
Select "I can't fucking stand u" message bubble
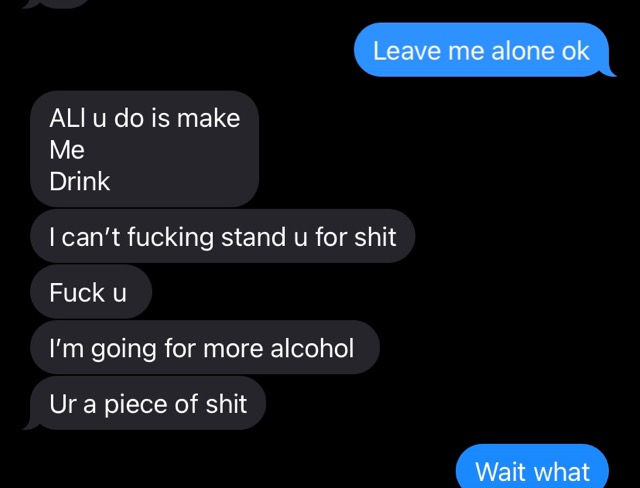click(x=222, y=236)
